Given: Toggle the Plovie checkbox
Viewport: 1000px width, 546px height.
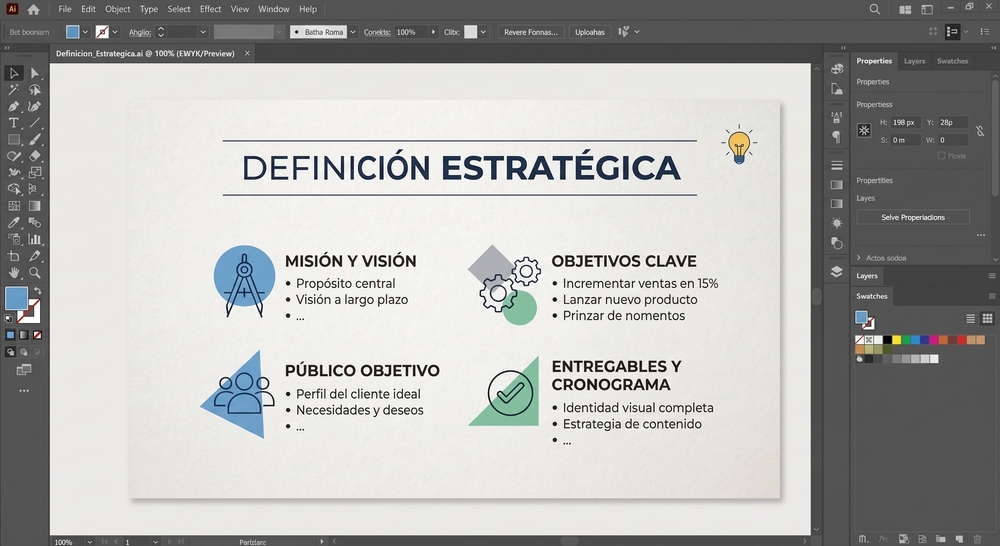Looking at the screenshot, I should 941,156.
